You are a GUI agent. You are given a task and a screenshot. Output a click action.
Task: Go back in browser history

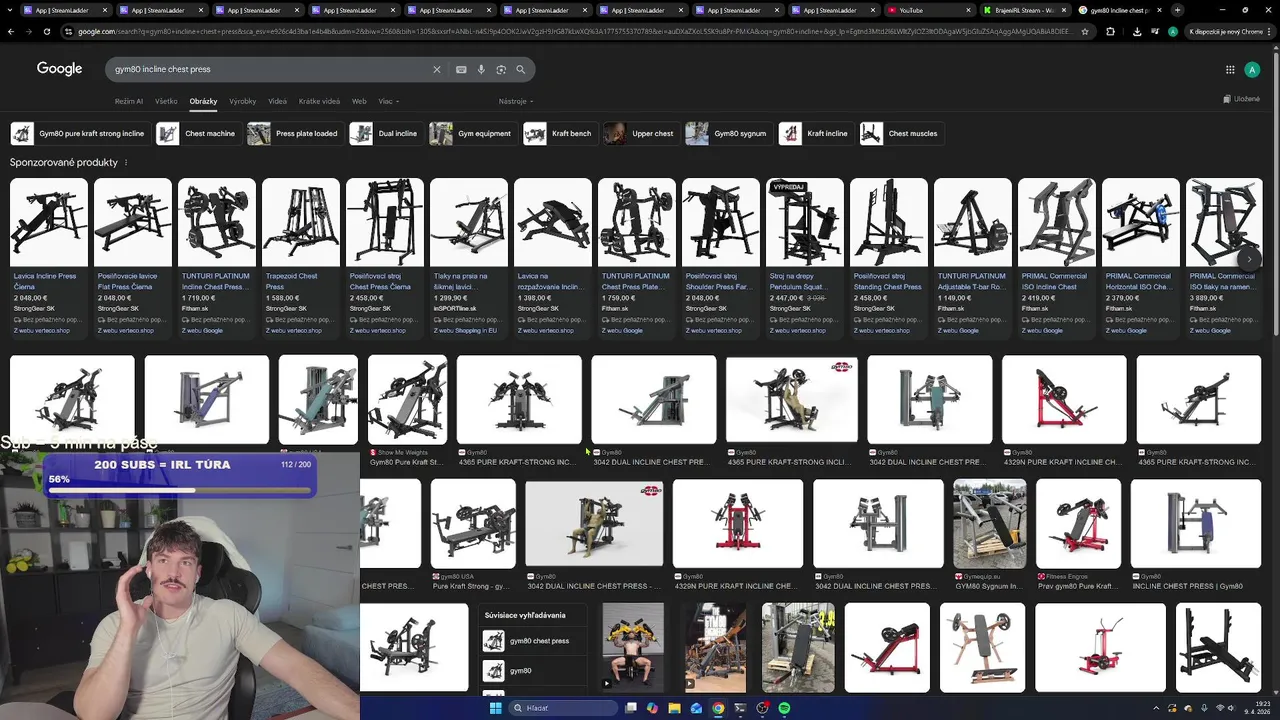(11, 31)
